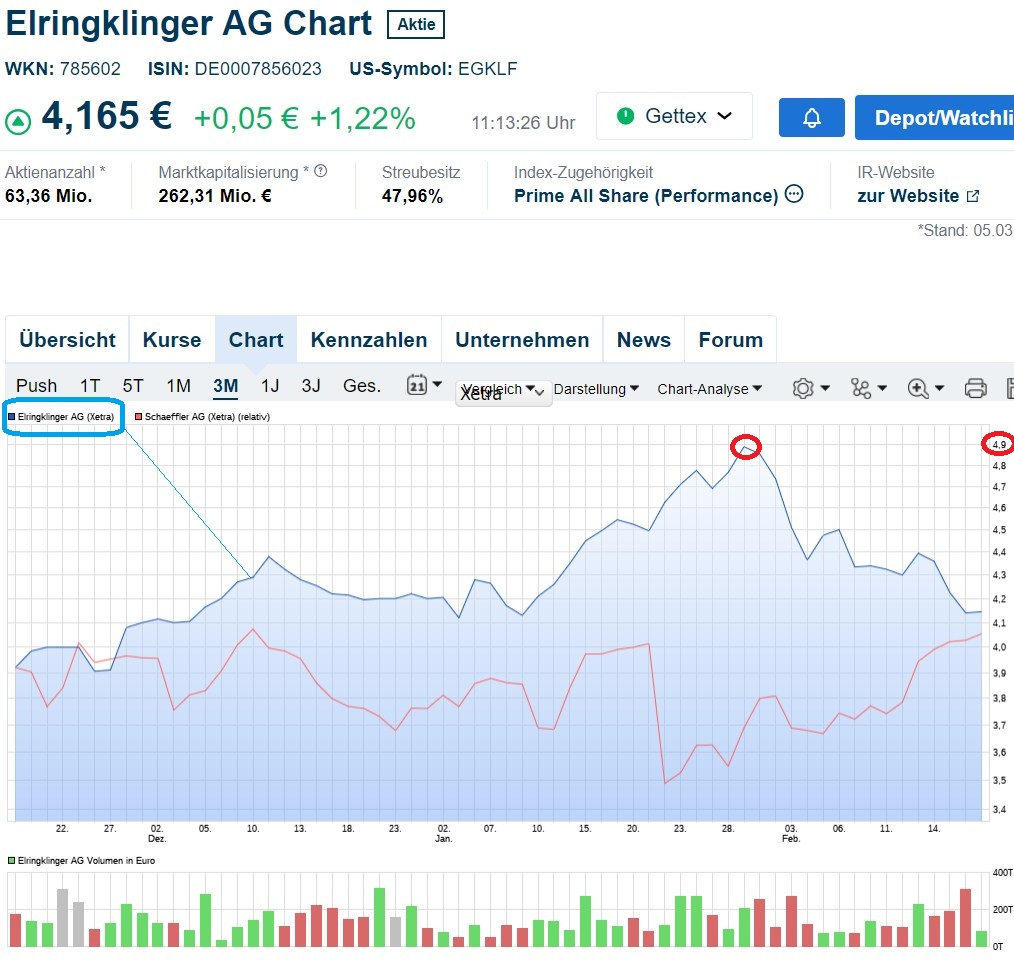Expand the Chart-Analyse dropdown
This screenshot has height=962, width=1014.
(709, 389)
